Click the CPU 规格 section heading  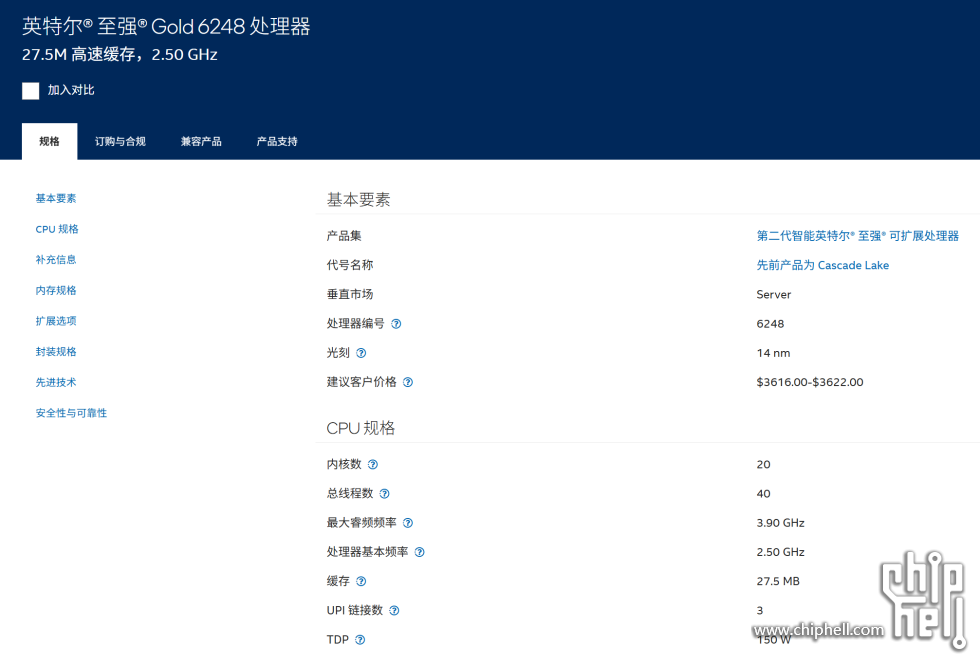[361, 428]
